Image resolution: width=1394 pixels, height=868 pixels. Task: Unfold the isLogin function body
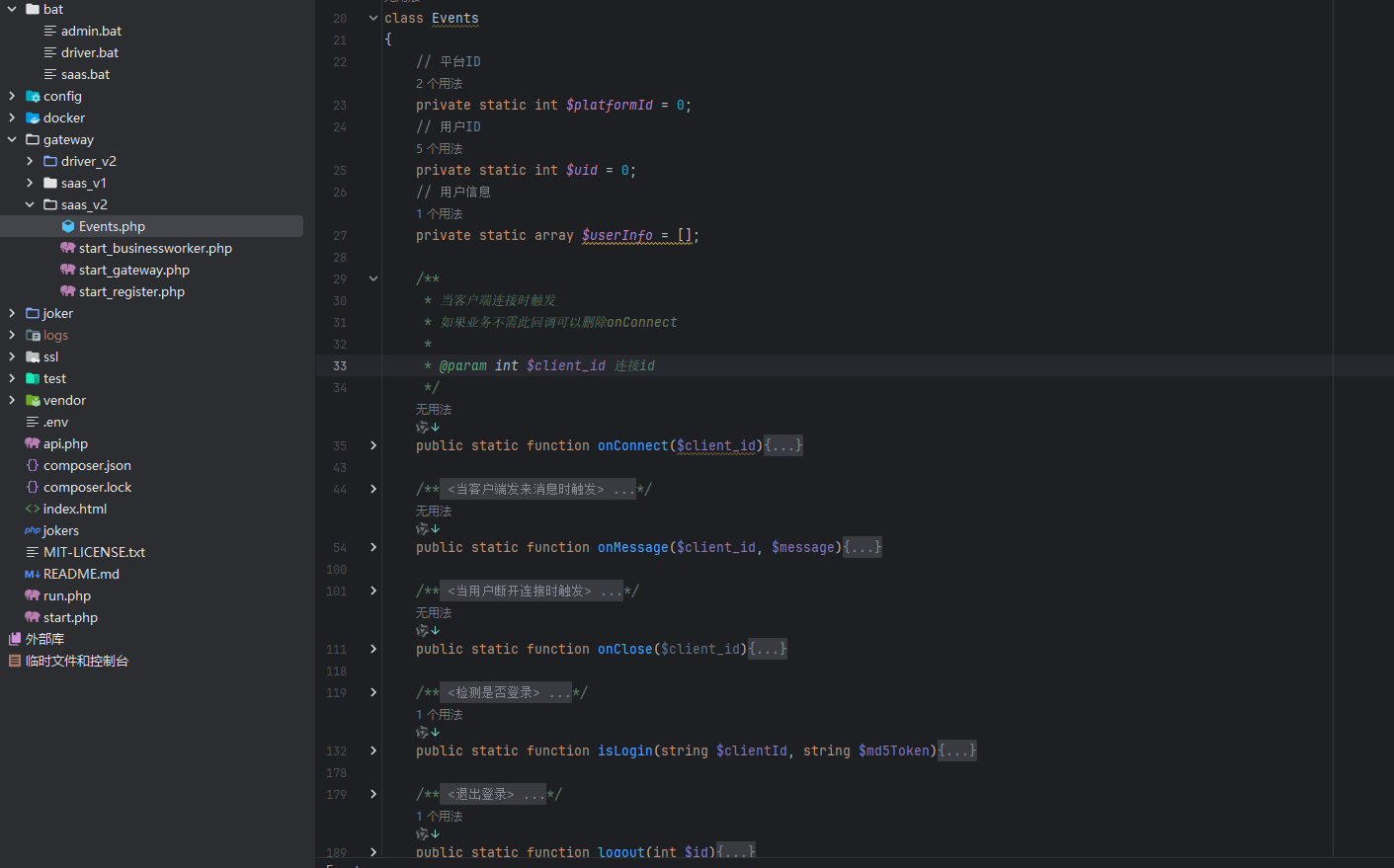click(373, 750)
